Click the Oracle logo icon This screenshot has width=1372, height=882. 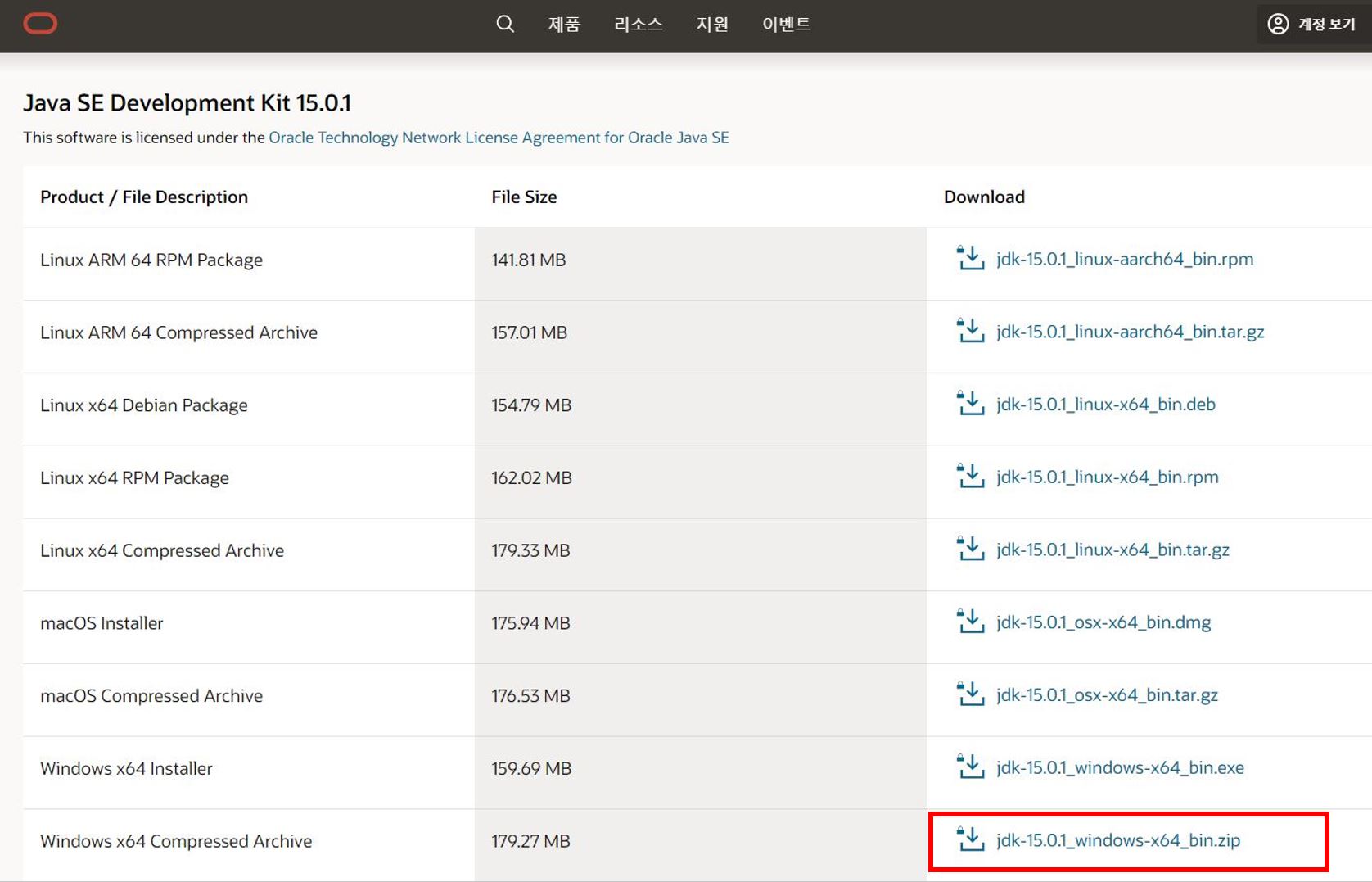point(40,24)
